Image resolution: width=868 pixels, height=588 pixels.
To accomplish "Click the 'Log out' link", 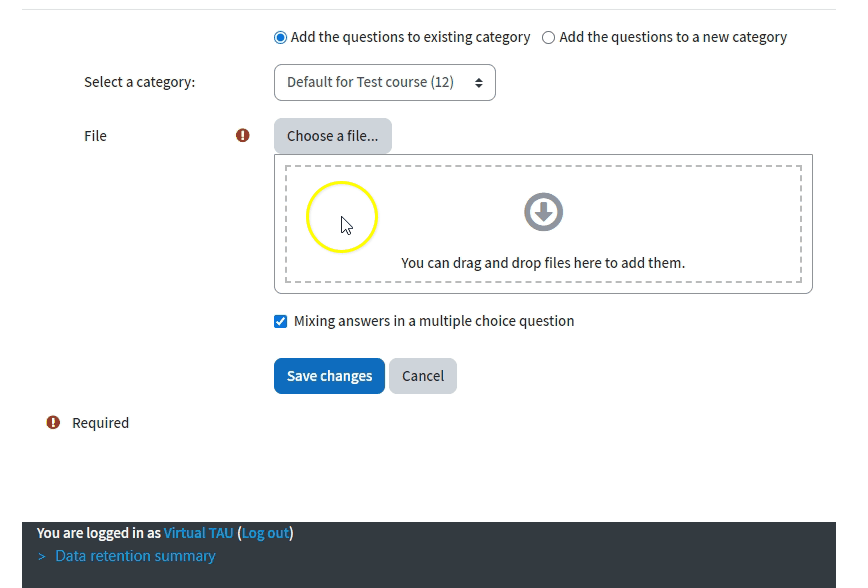I will point(265,533).
